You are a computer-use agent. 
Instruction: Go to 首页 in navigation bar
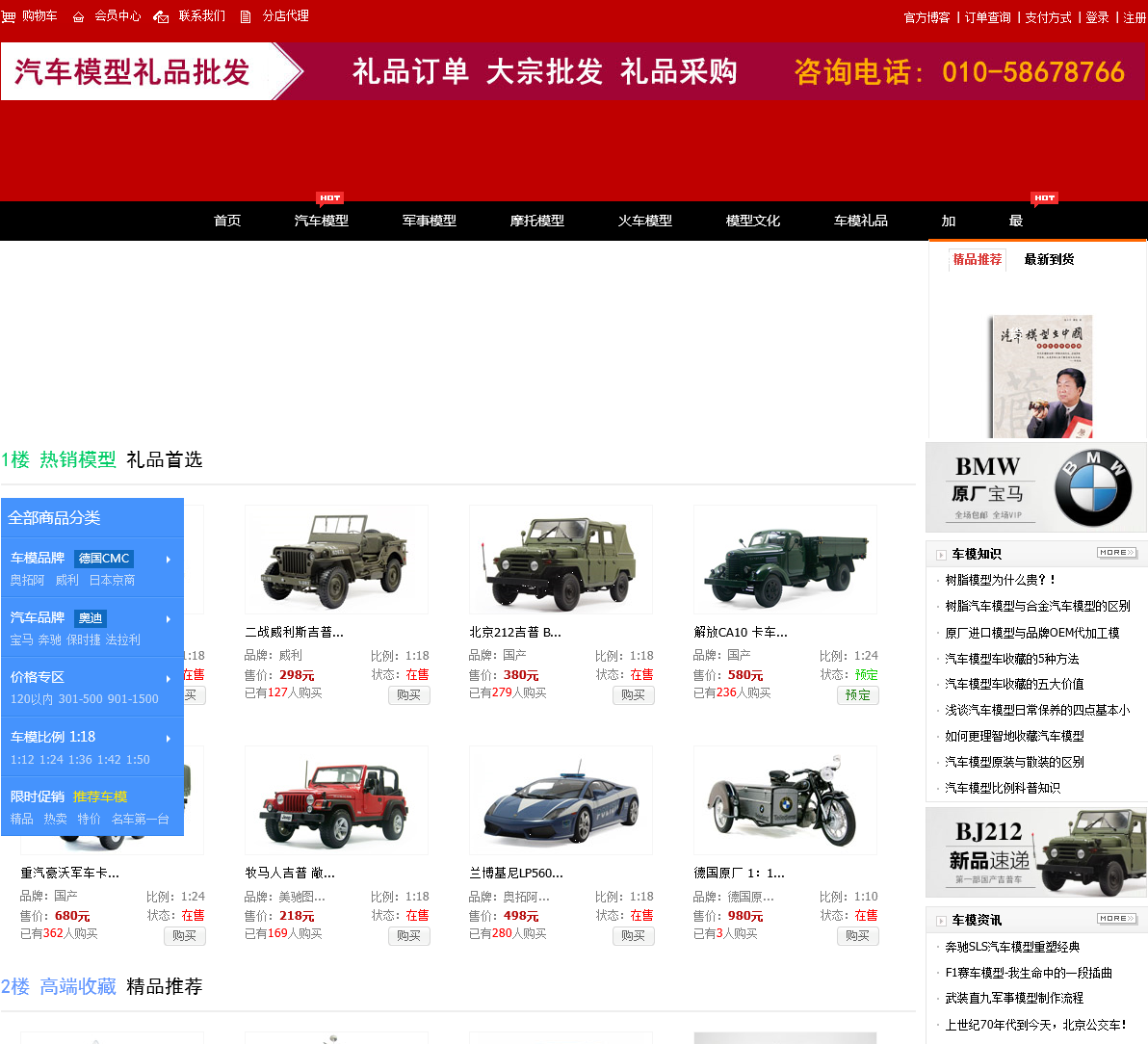[227, 222]
